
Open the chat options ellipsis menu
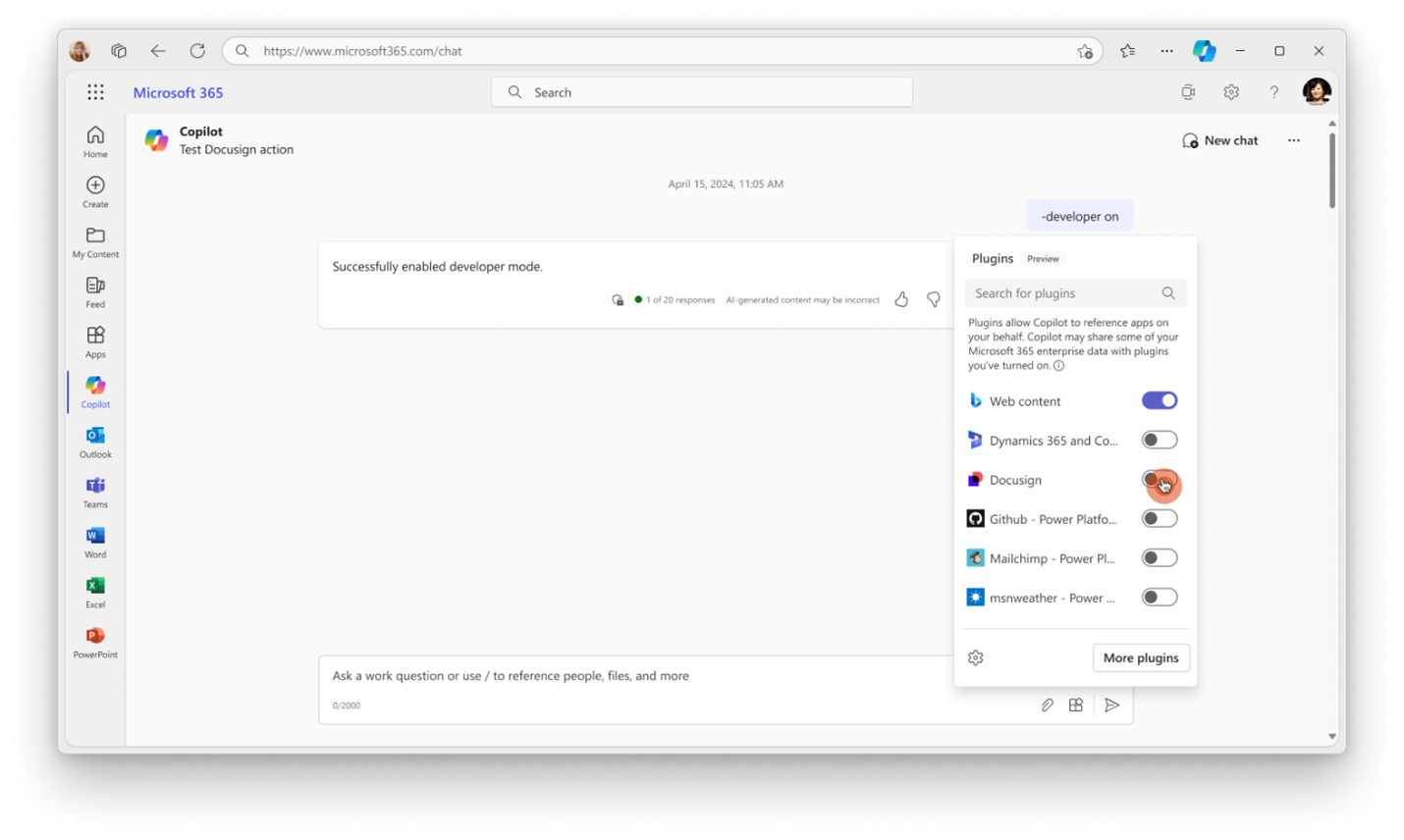tap(1293, 139)
